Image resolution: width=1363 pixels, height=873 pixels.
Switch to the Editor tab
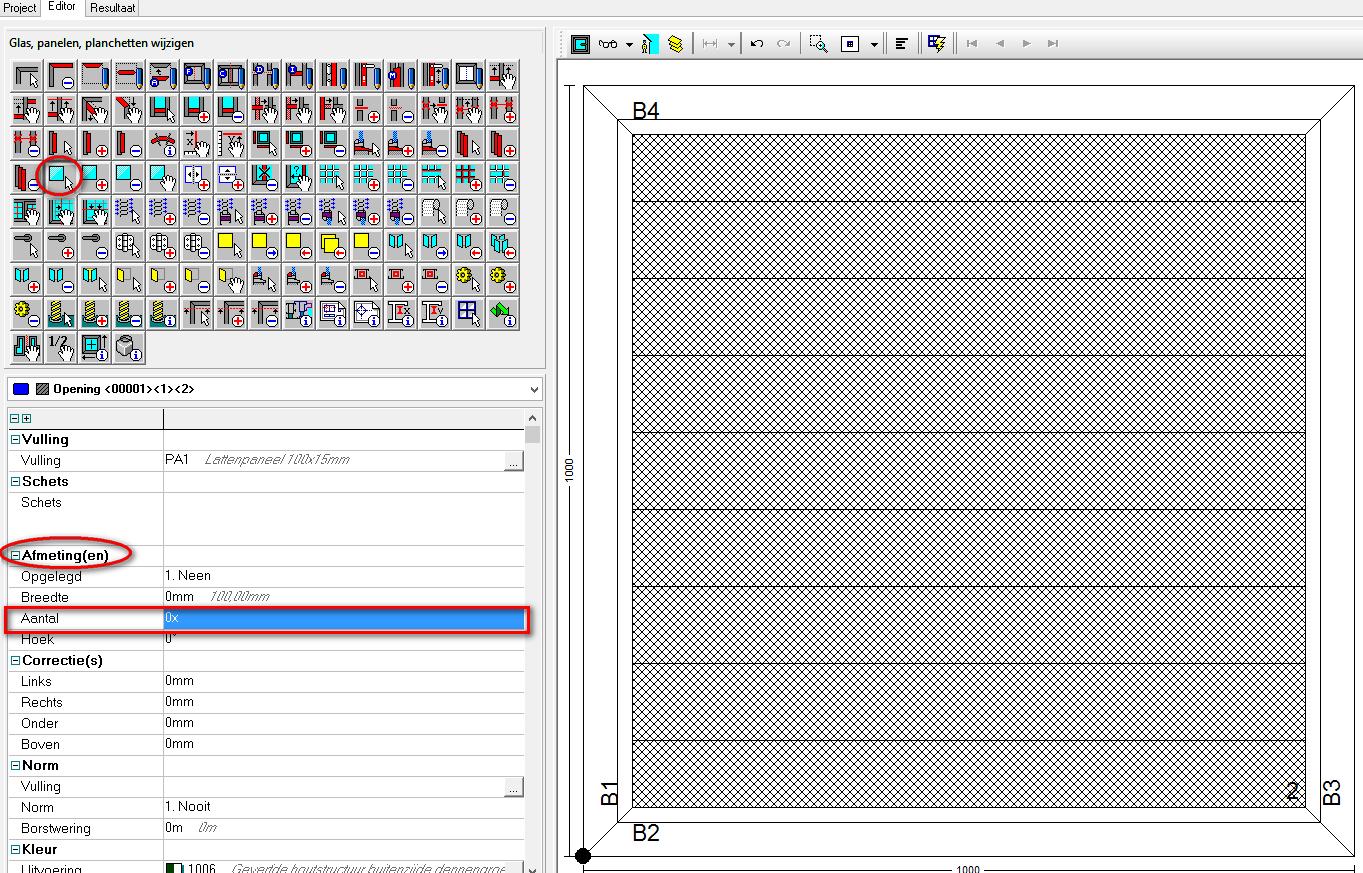click(x=62, y=7)
